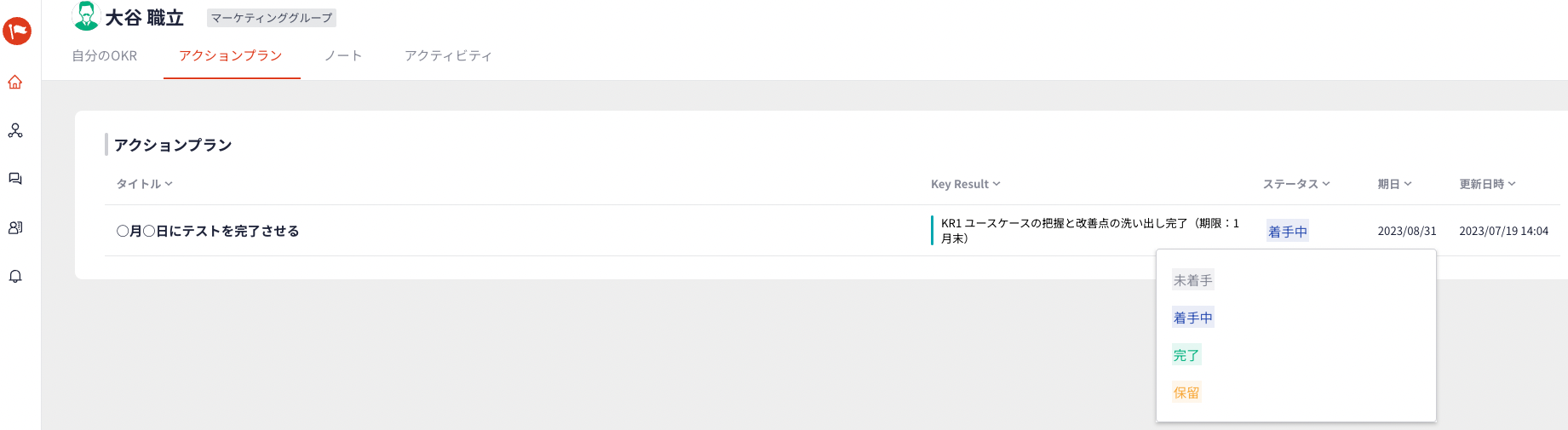The height and width of the screenshot is (430, 1568).
Task: Sort by 期日 column header
Action: tap(1395, 184)
